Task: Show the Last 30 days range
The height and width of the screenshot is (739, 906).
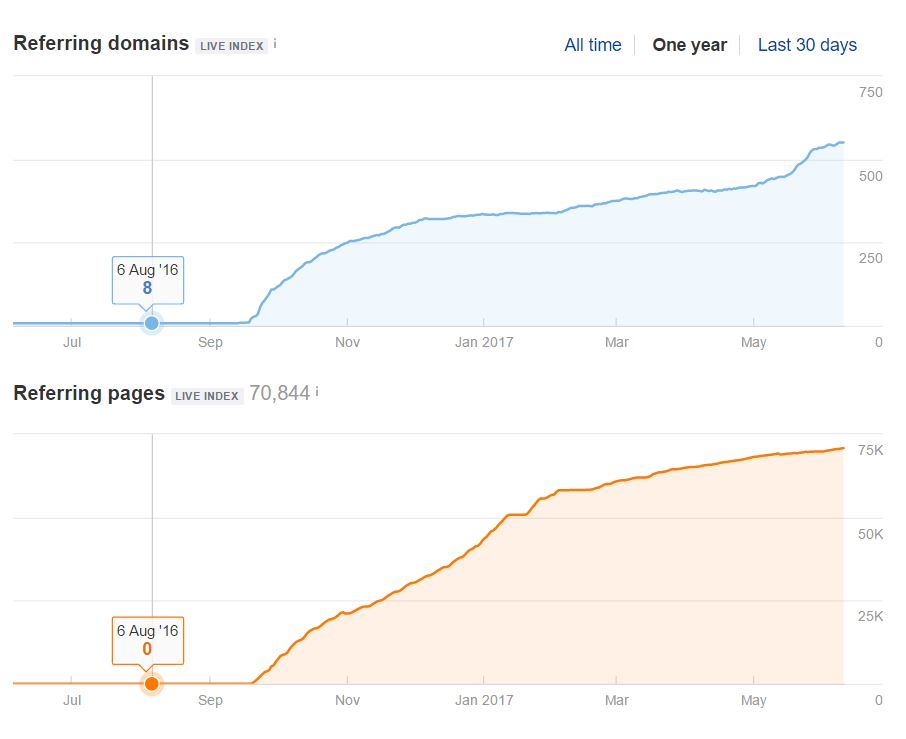Action: [807, 45]
